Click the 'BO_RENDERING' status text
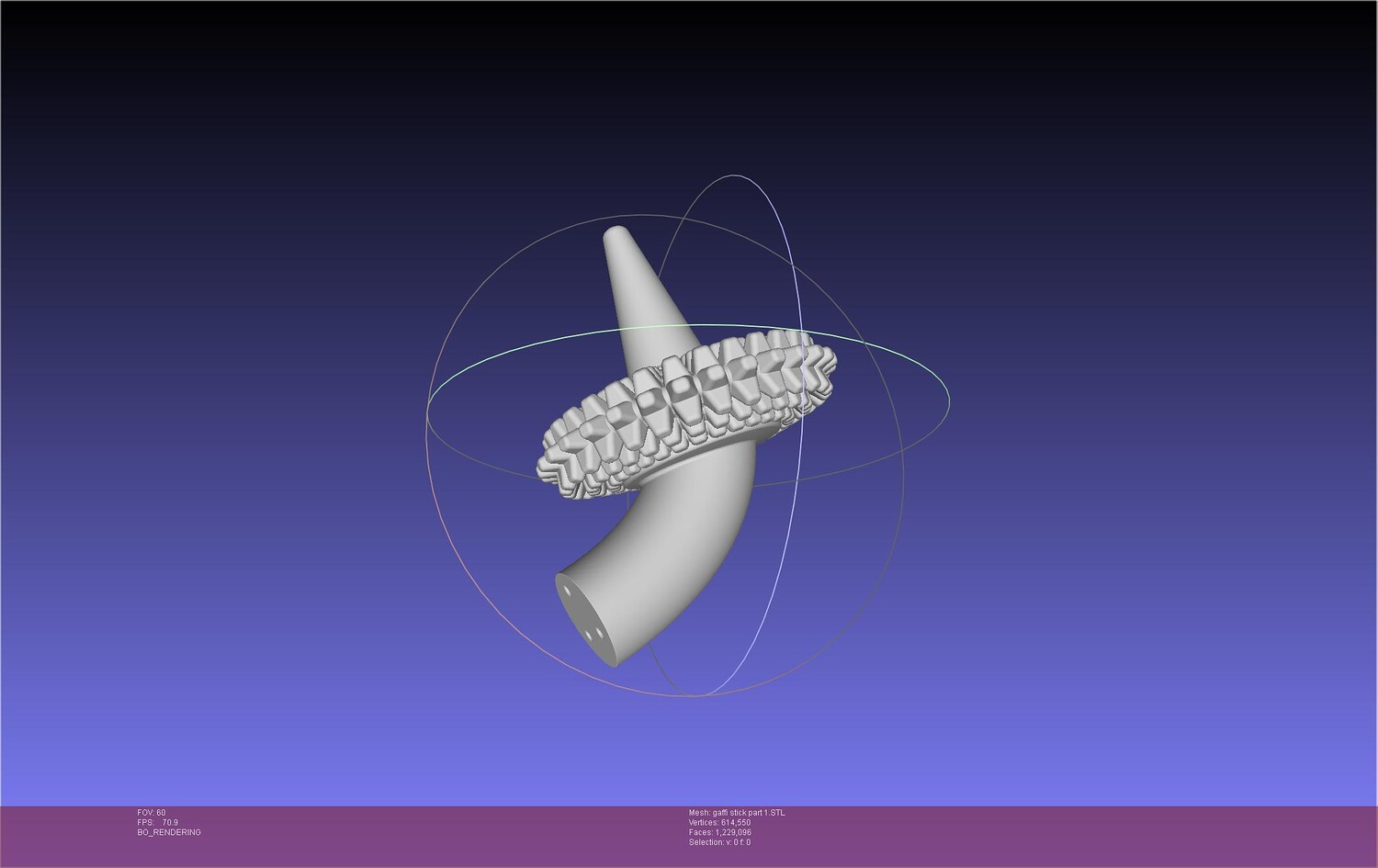 click(x=169, y=833)
